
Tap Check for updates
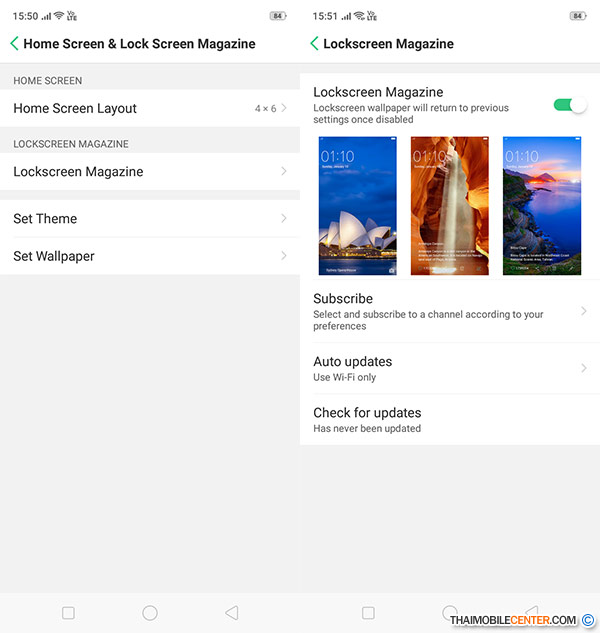(x=450, y=419)
